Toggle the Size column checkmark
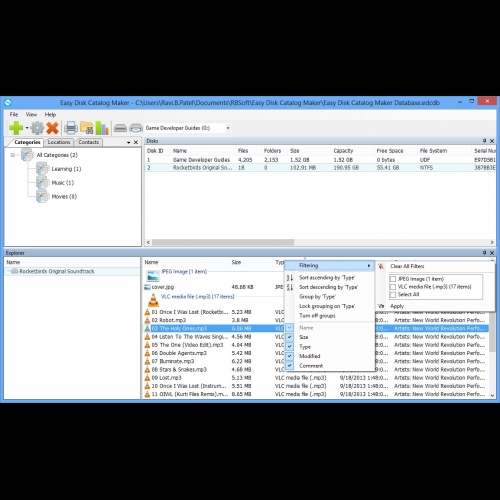Screen dimensions: 500x500 (290, 337)
